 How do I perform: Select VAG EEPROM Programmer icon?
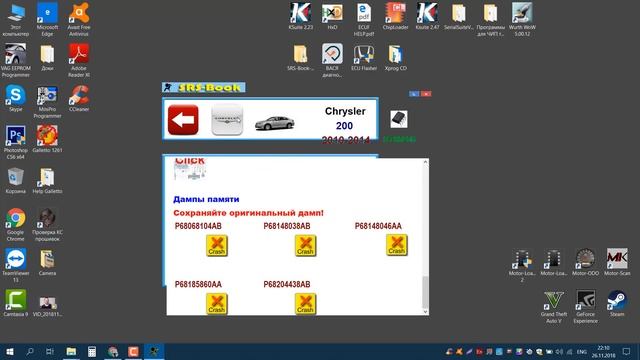click(x=16, y=60)
